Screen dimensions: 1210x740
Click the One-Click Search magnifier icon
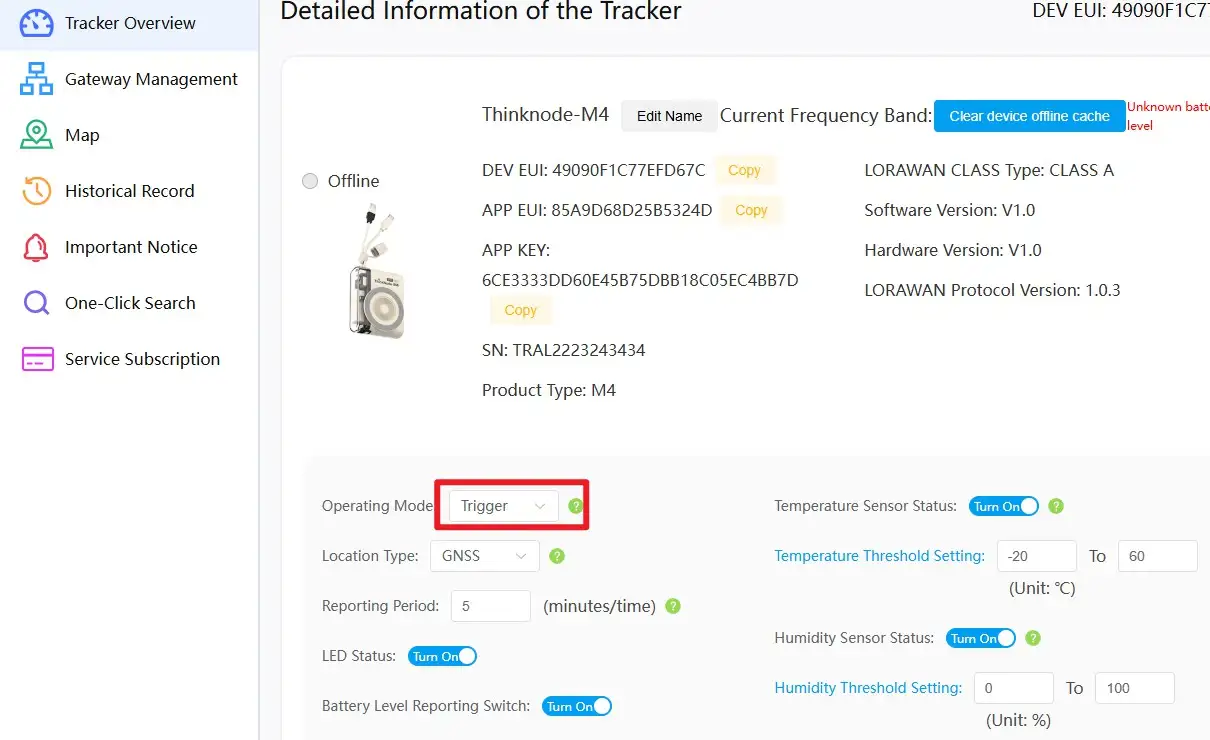(x=36, y=303)
